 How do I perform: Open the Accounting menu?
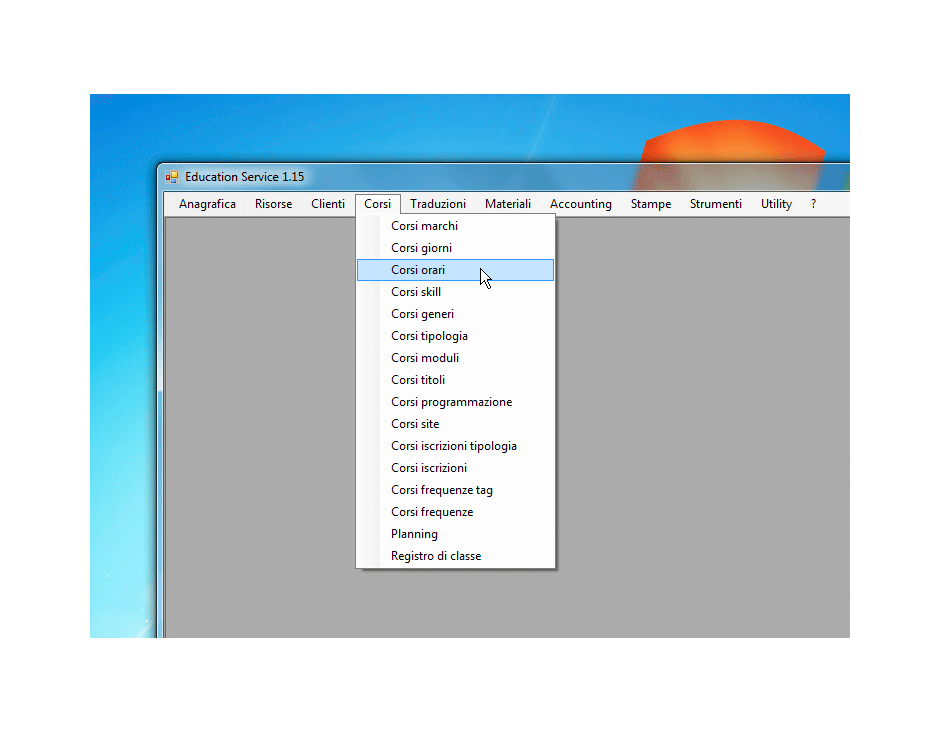coord(581,204)
